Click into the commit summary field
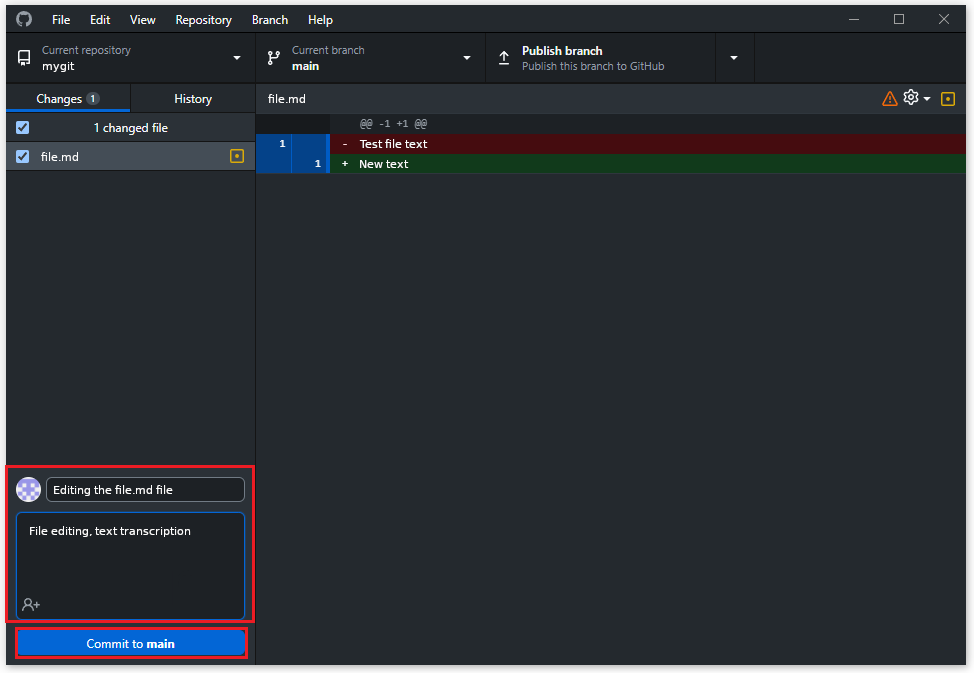Viewport: 974px width, 673px height. [145, 490]
